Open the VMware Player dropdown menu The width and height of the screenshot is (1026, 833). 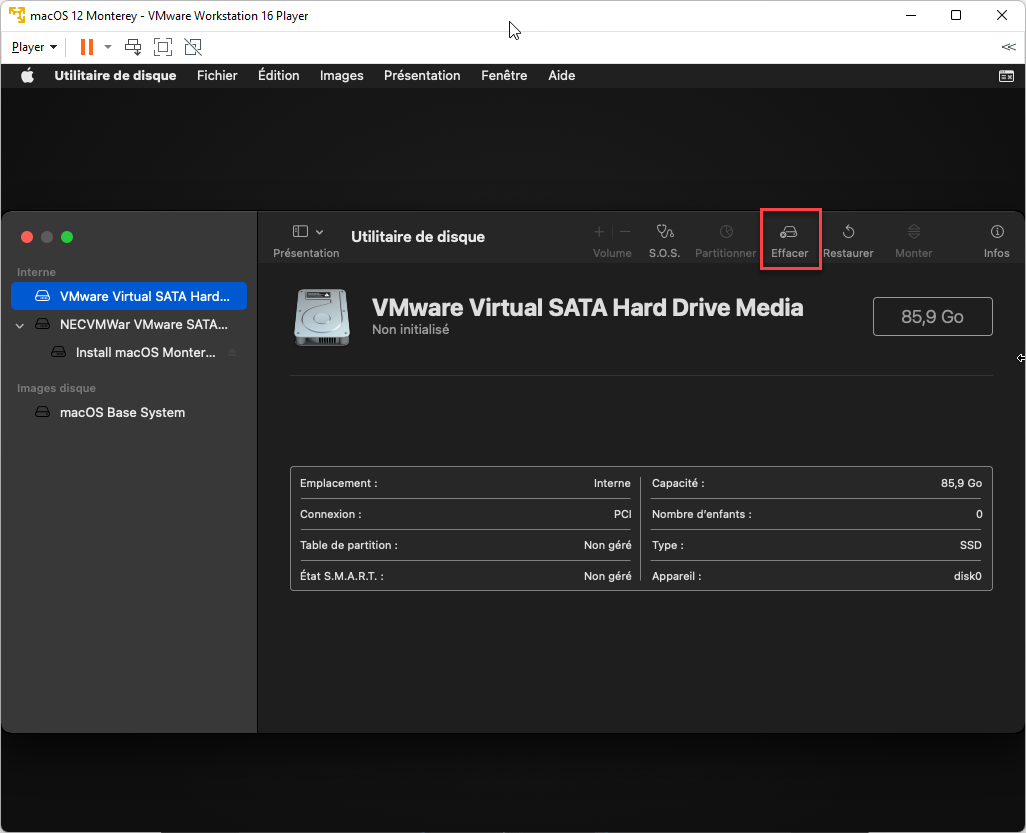[x=34, y=47]
